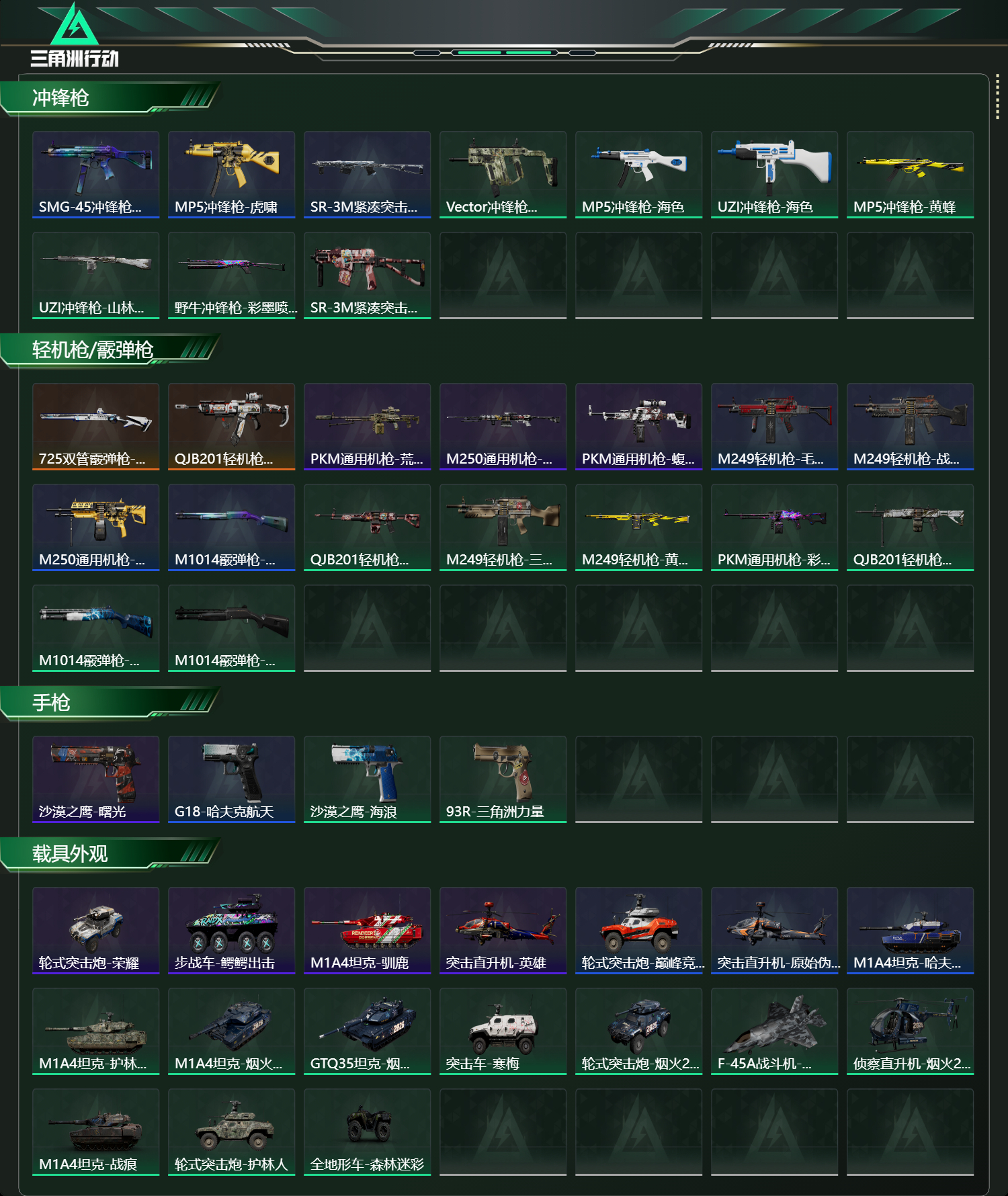This screenshot has height=1196, width=1008.
Task: Select the 93R-三角洲力量 pistol
Action: [x=503, y=779]
